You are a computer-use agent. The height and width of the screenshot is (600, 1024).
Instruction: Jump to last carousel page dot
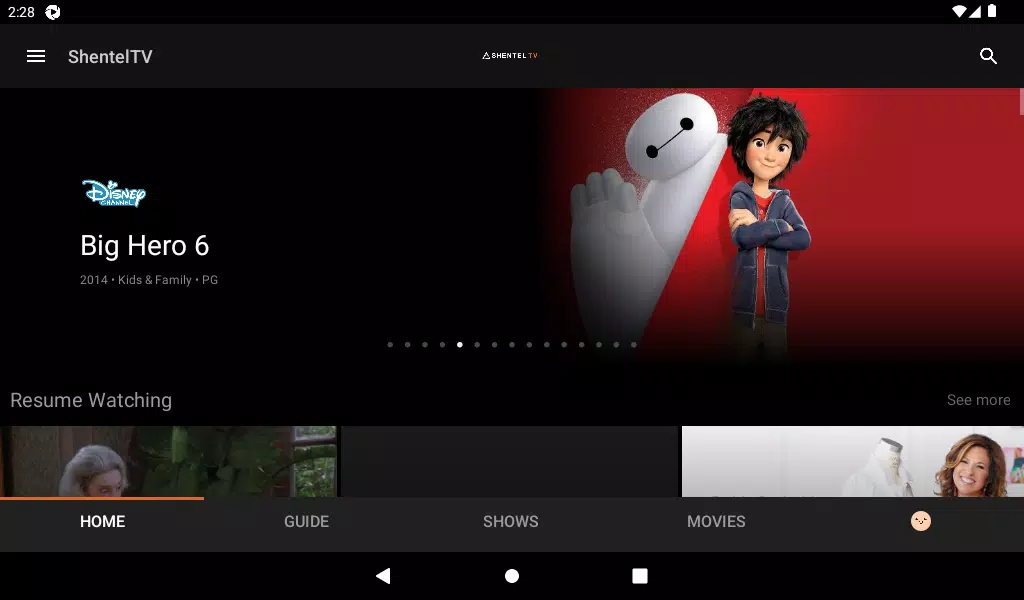pos(633,345)
